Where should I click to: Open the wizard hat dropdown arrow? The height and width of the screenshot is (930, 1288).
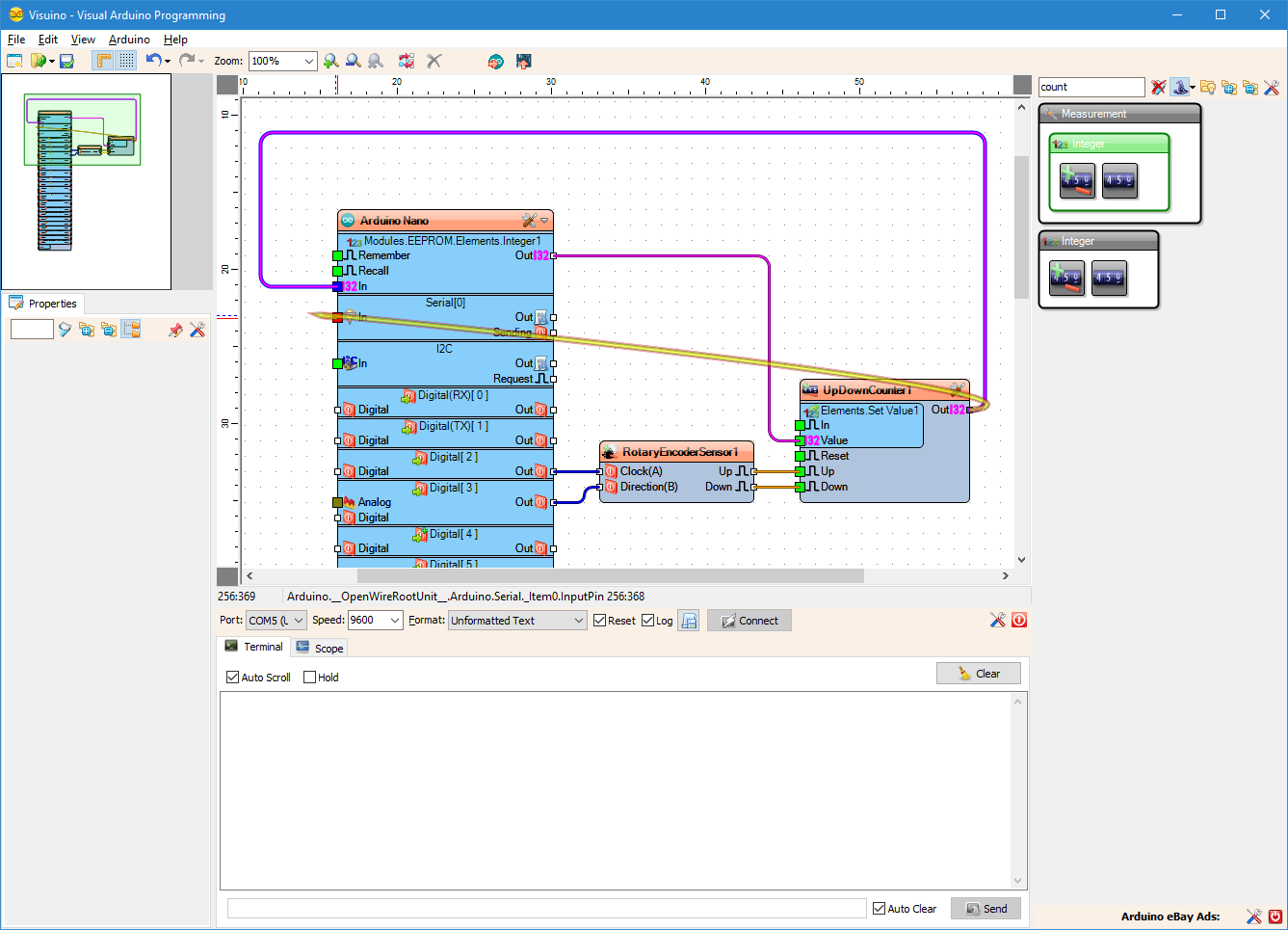click(1193, 88)
